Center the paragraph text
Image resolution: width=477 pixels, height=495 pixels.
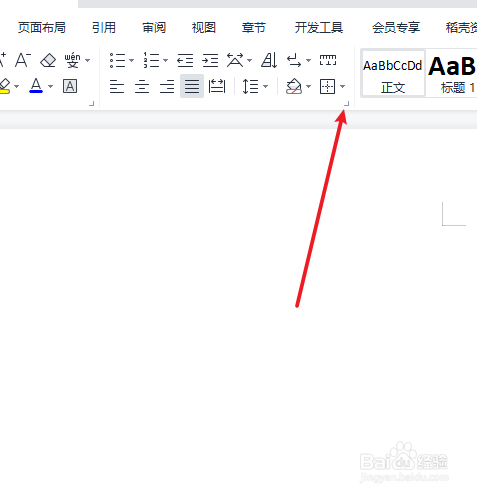(142, 87)
